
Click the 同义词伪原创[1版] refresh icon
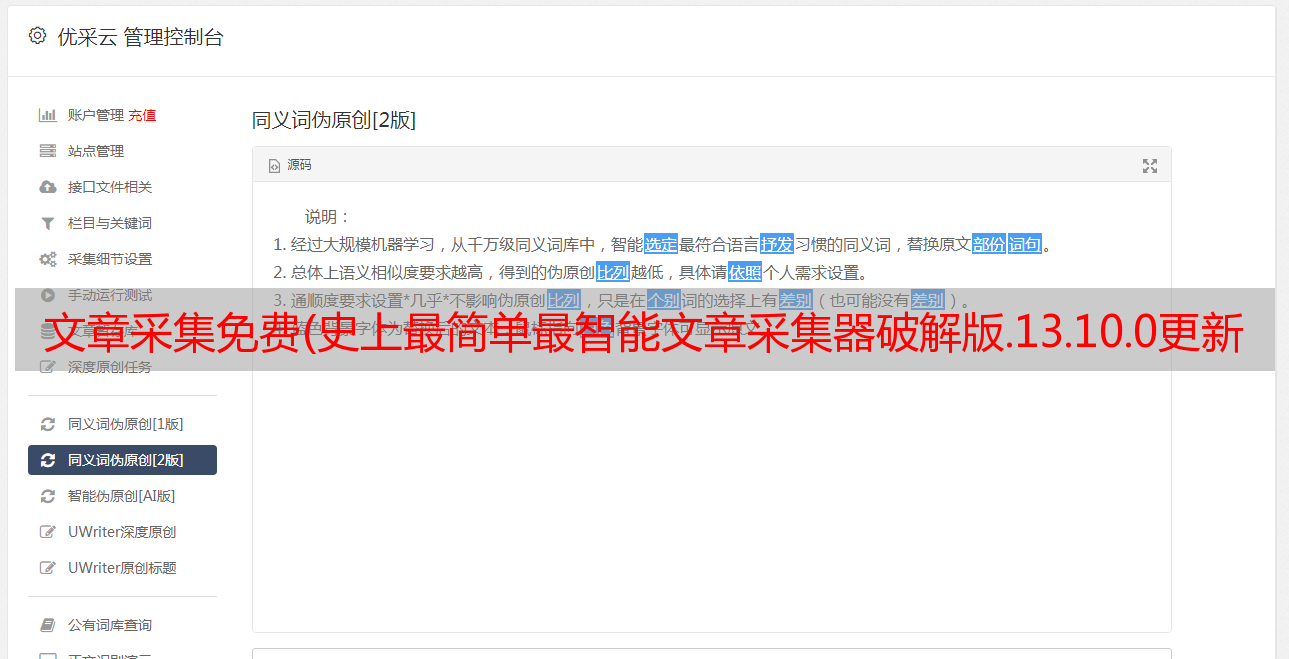[47, 424]
